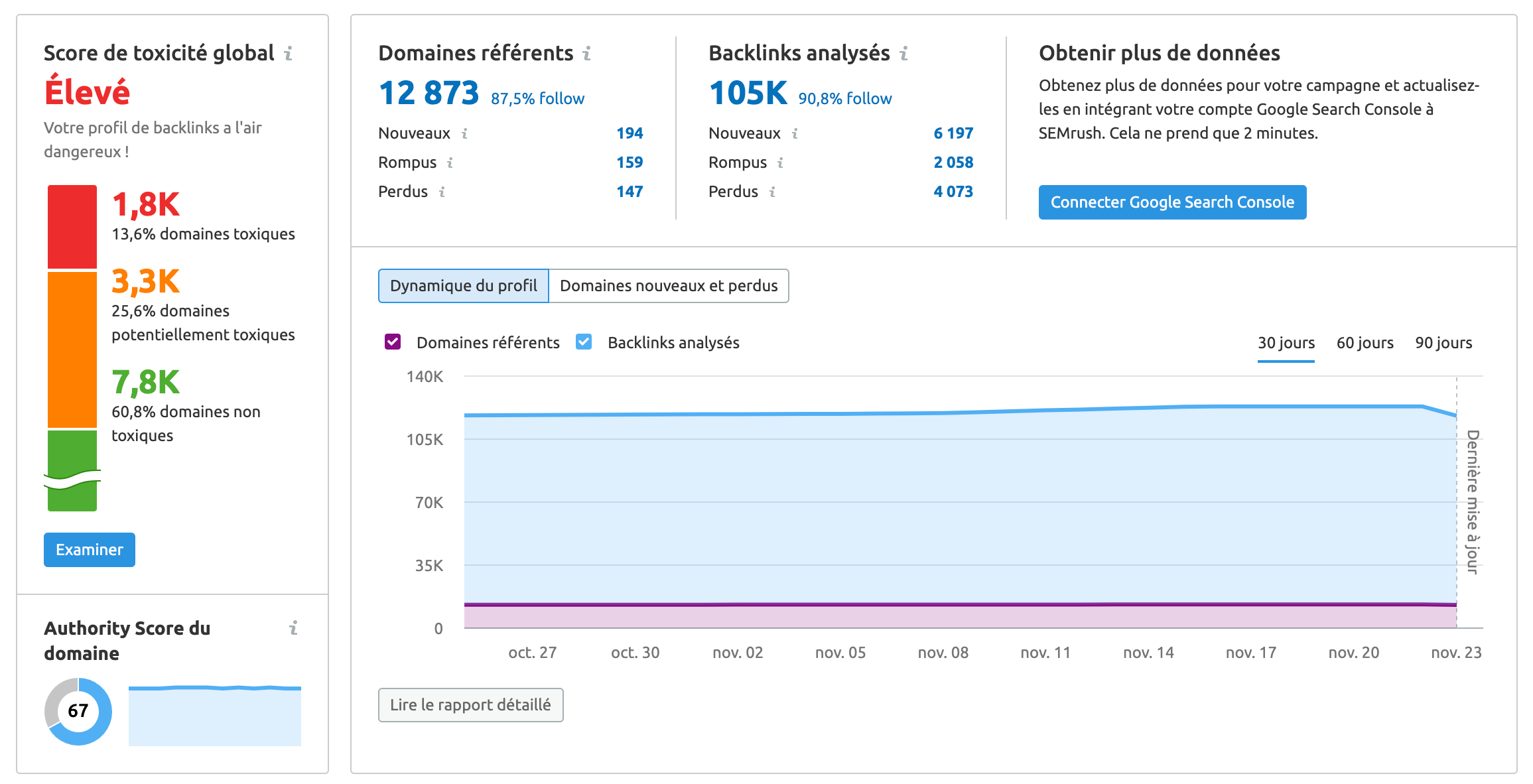Image resolution: width=1533 pixels, height=784 pixels.
Task: Click 194 new referring domains value
Action: click(x=630, y=134)
